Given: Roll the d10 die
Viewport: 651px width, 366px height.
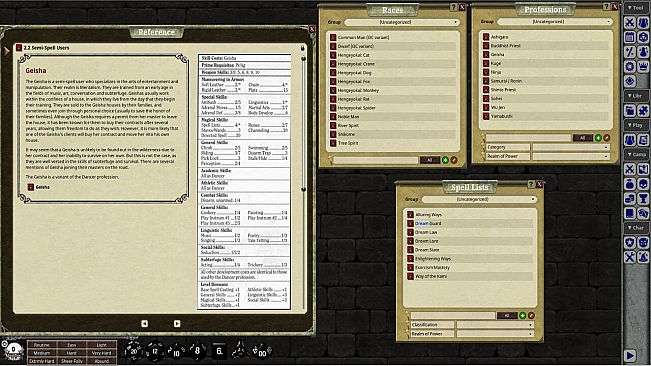Looking at the screenshot, I should coord(176,351).
